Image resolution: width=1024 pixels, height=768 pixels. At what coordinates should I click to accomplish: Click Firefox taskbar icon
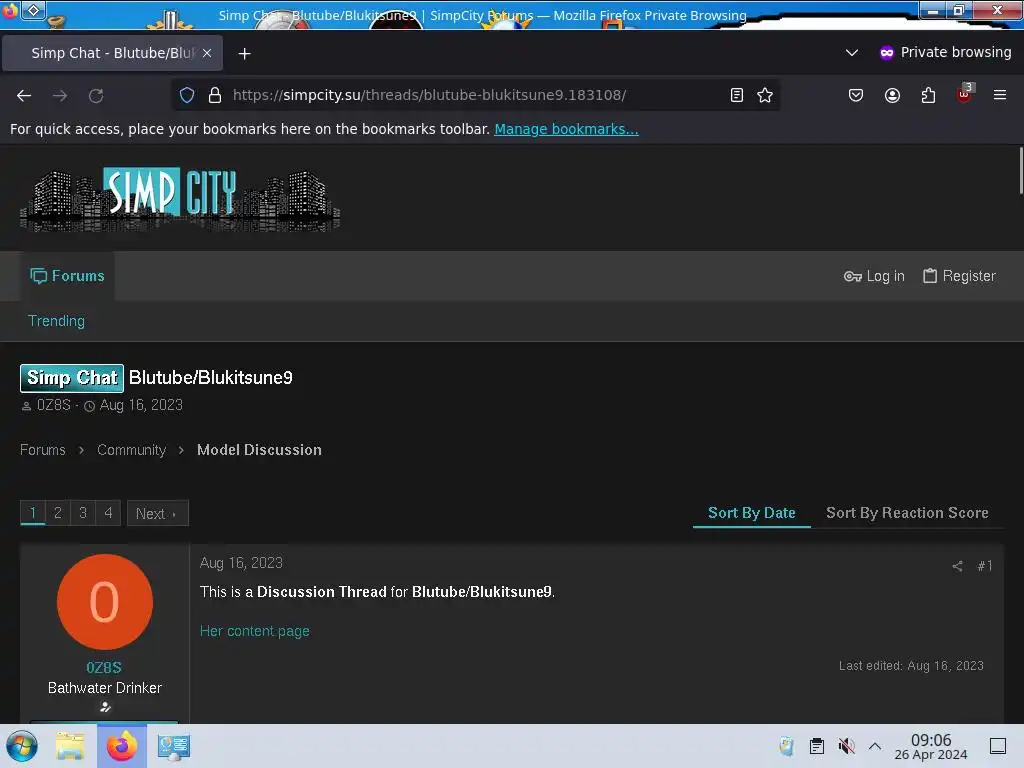tap(121, 746)
